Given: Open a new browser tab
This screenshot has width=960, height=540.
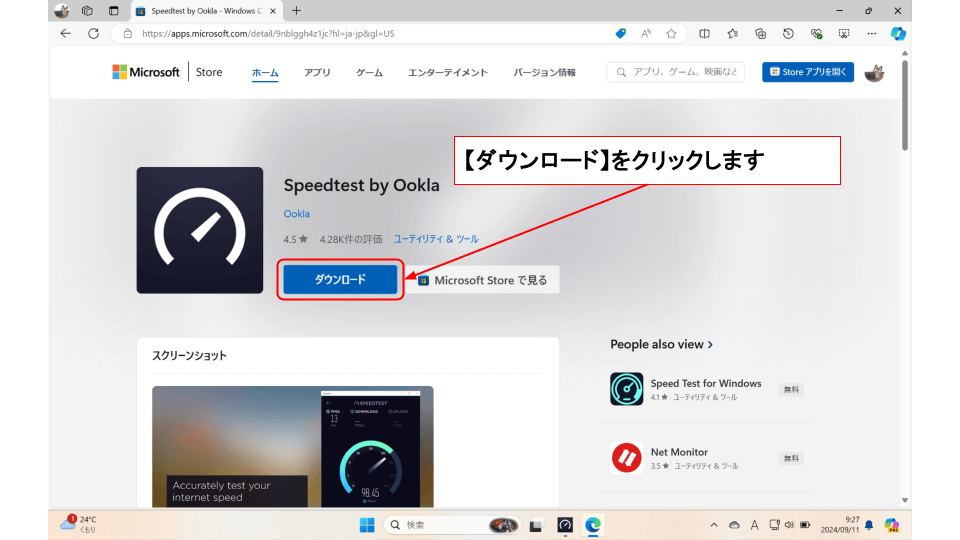Looking at the screenshot, I should [x=296, y=11].
